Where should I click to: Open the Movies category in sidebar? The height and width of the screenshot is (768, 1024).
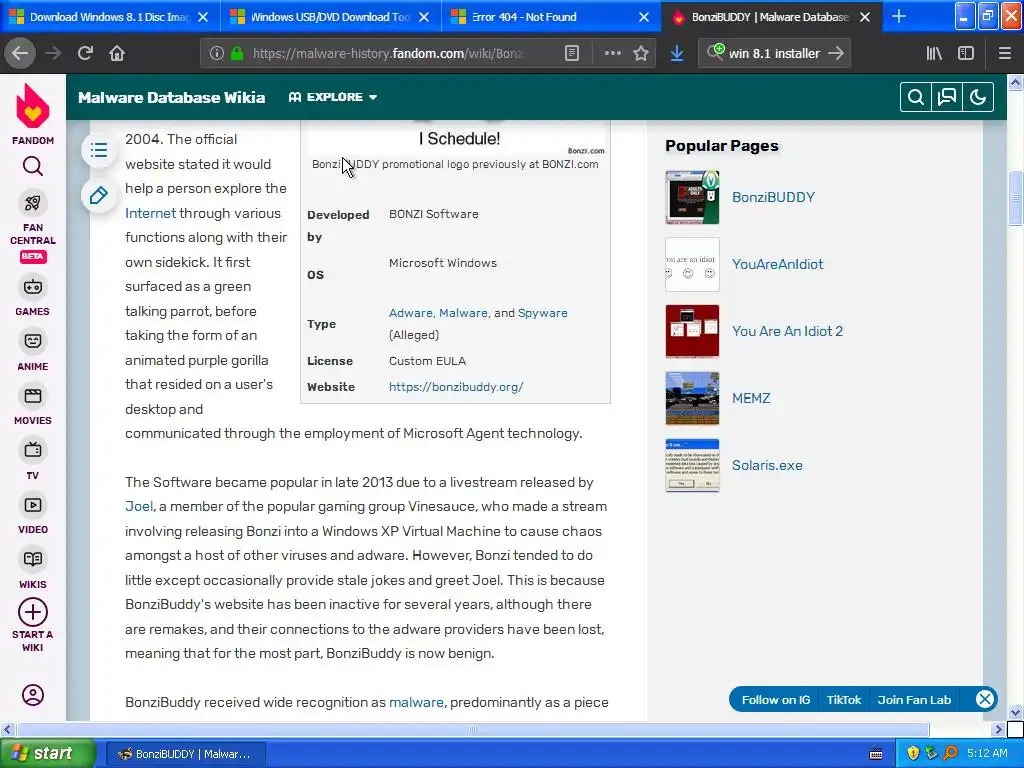[33, 406]
